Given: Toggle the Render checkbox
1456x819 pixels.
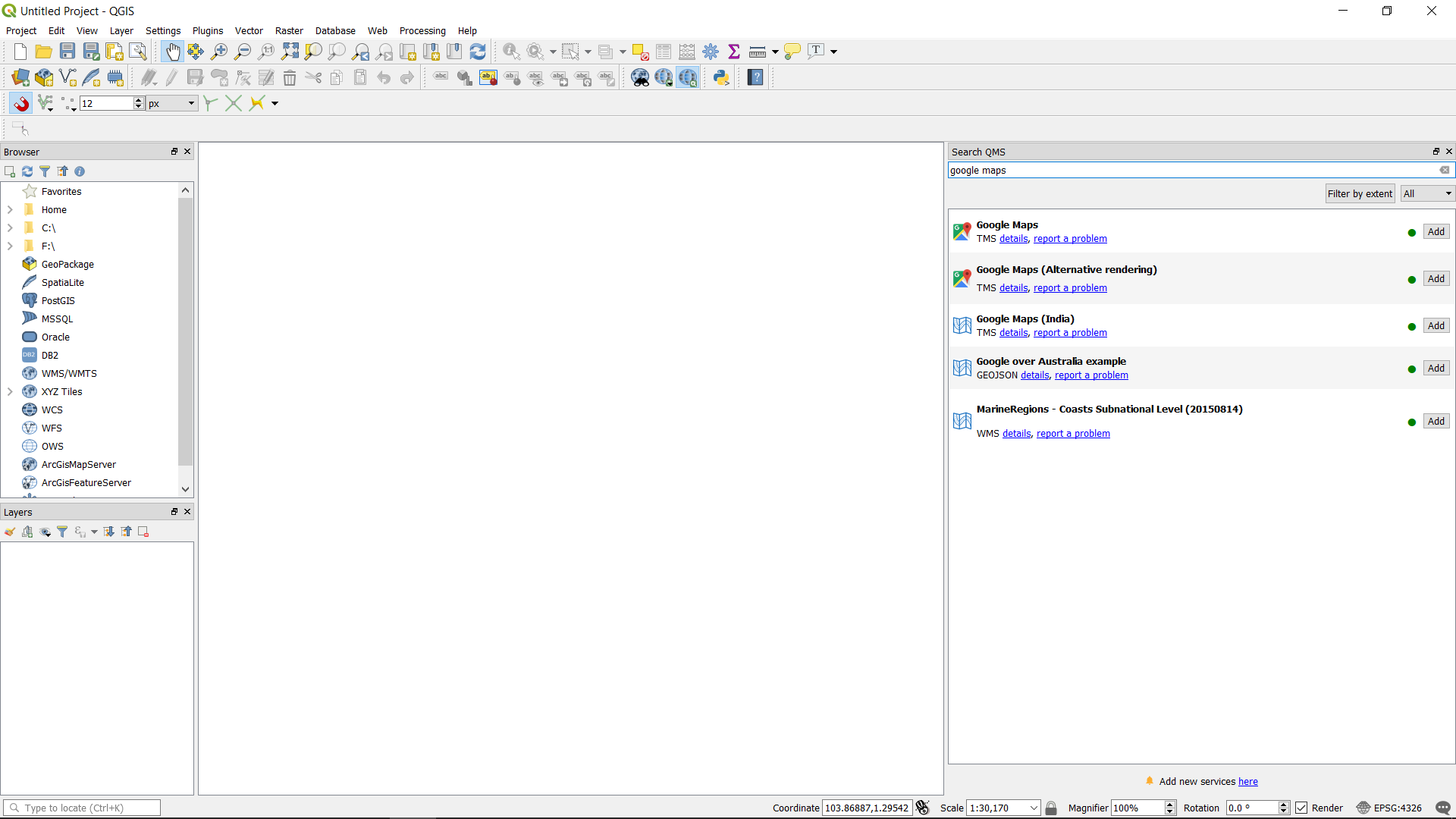Looking at the screenshot, I should (x=1302, y=808).
